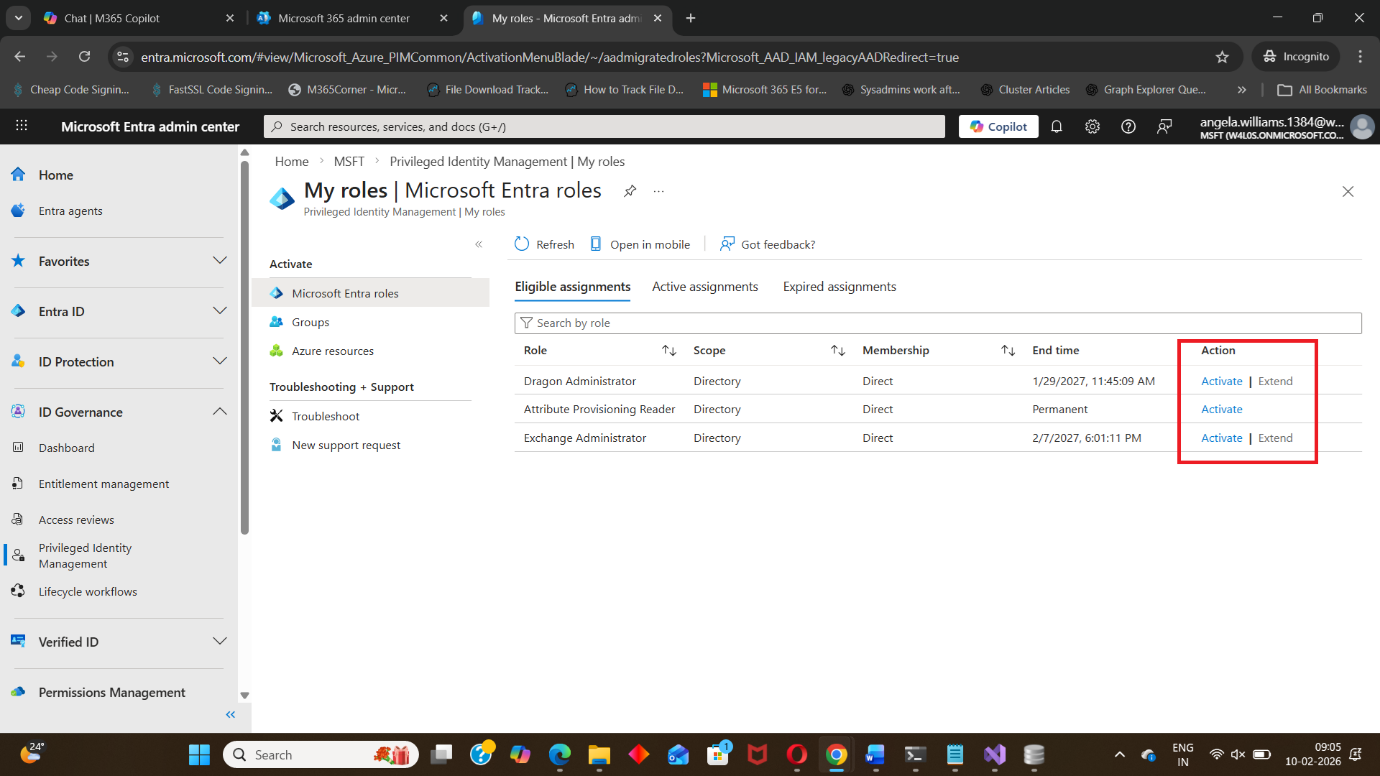The height and width of the screenshot is (776, 1380).
Task: Click the Refresh icon in toolbar
Action: click(521, 244)
